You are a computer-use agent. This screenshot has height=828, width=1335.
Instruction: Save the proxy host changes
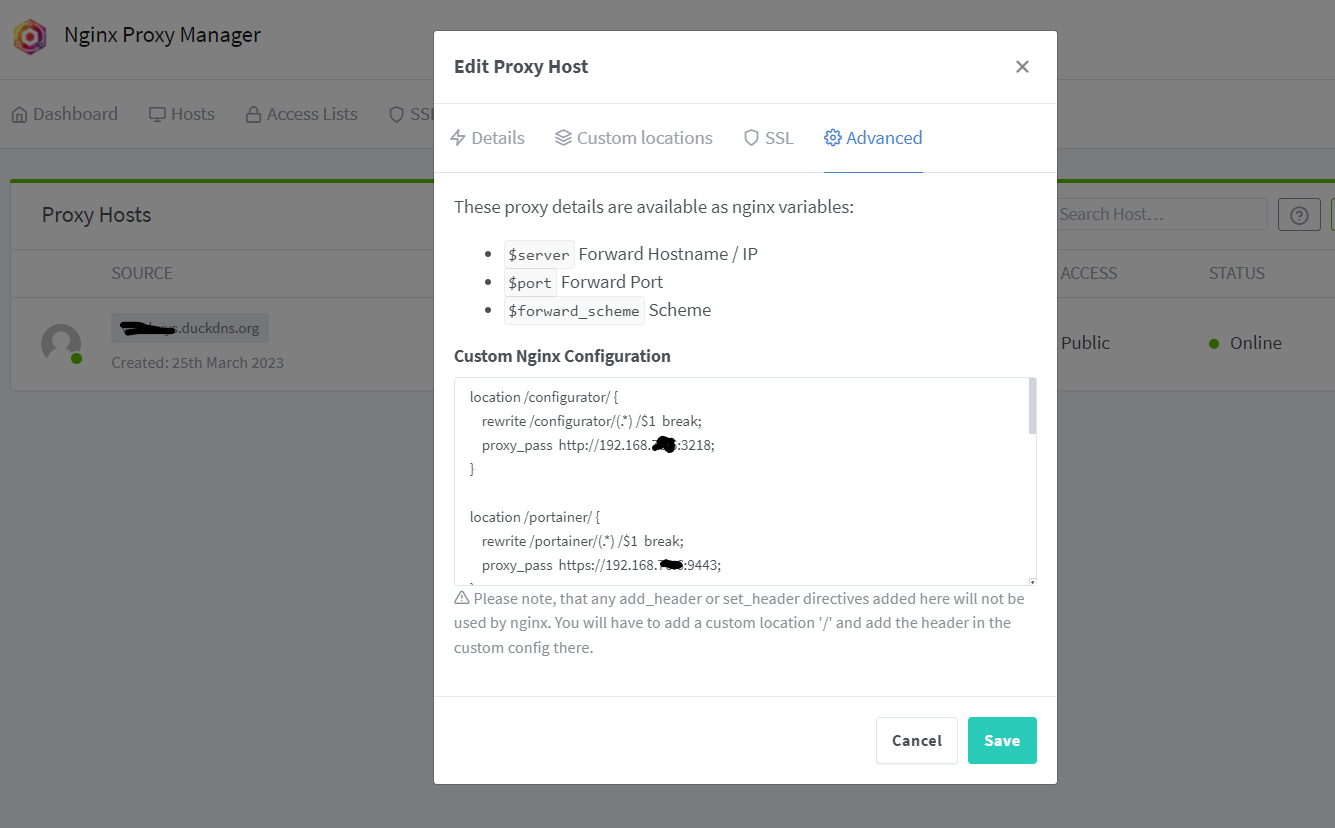[x=1002, y=740]
